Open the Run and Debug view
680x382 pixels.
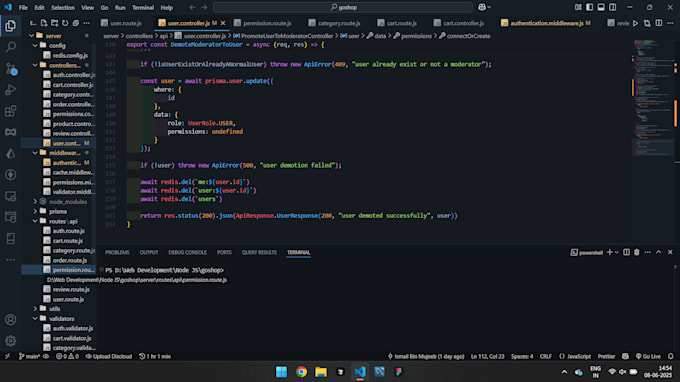coord(10,90)
